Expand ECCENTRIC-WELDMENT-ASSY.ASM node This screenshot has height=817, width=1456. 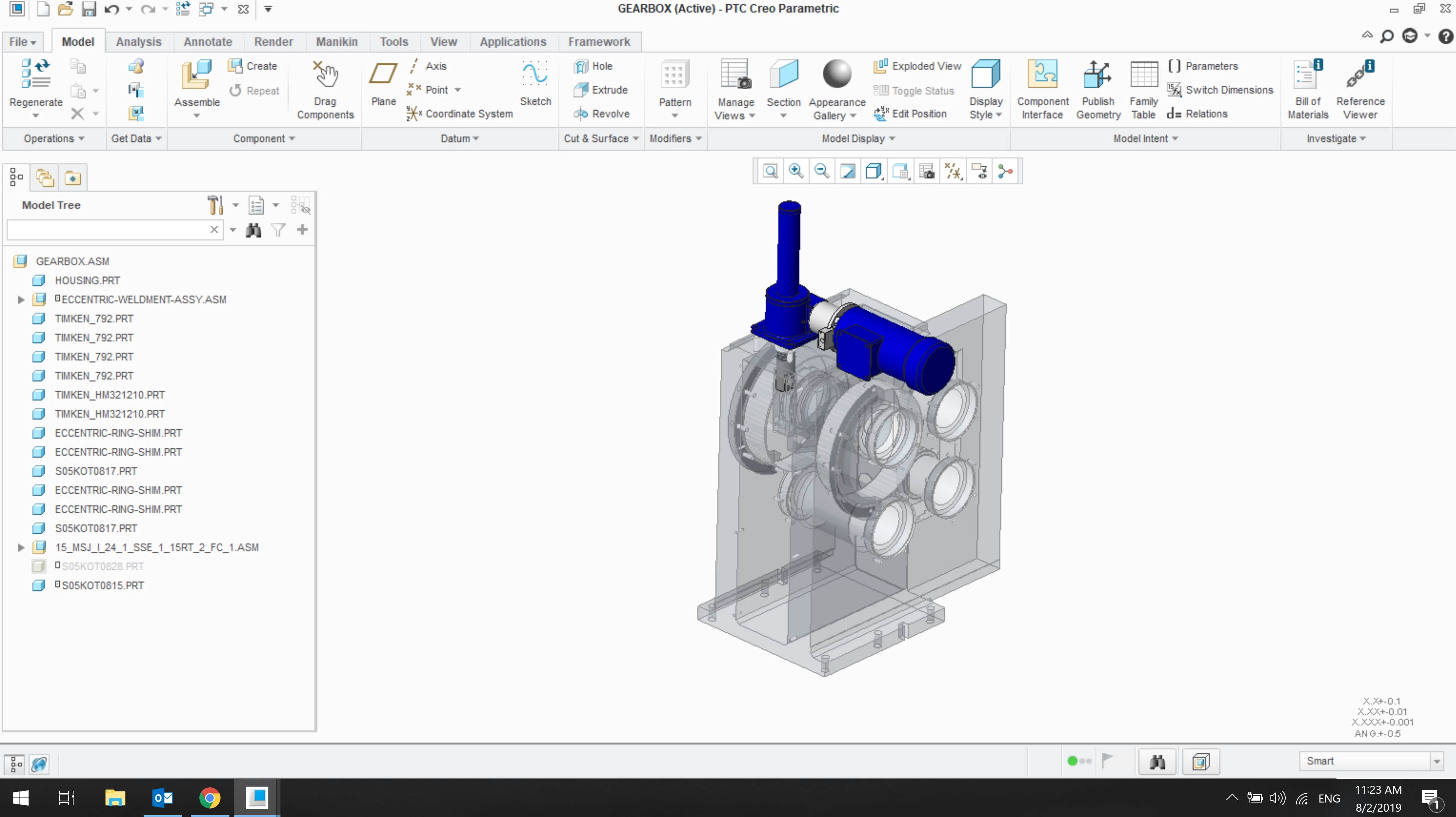21,300
